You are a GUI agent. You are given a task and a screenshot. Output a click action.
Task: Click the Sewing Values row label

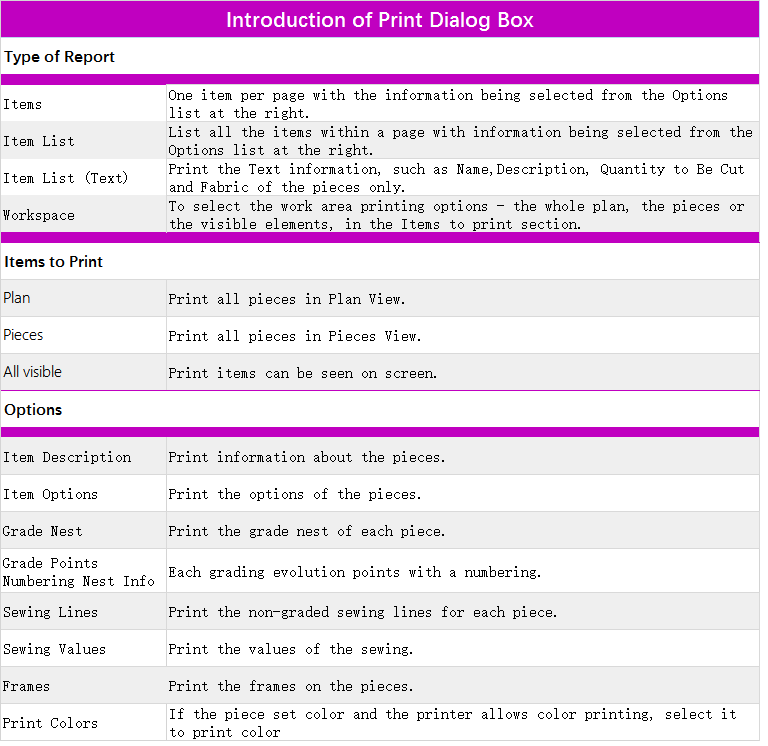(x=54, y=649)
